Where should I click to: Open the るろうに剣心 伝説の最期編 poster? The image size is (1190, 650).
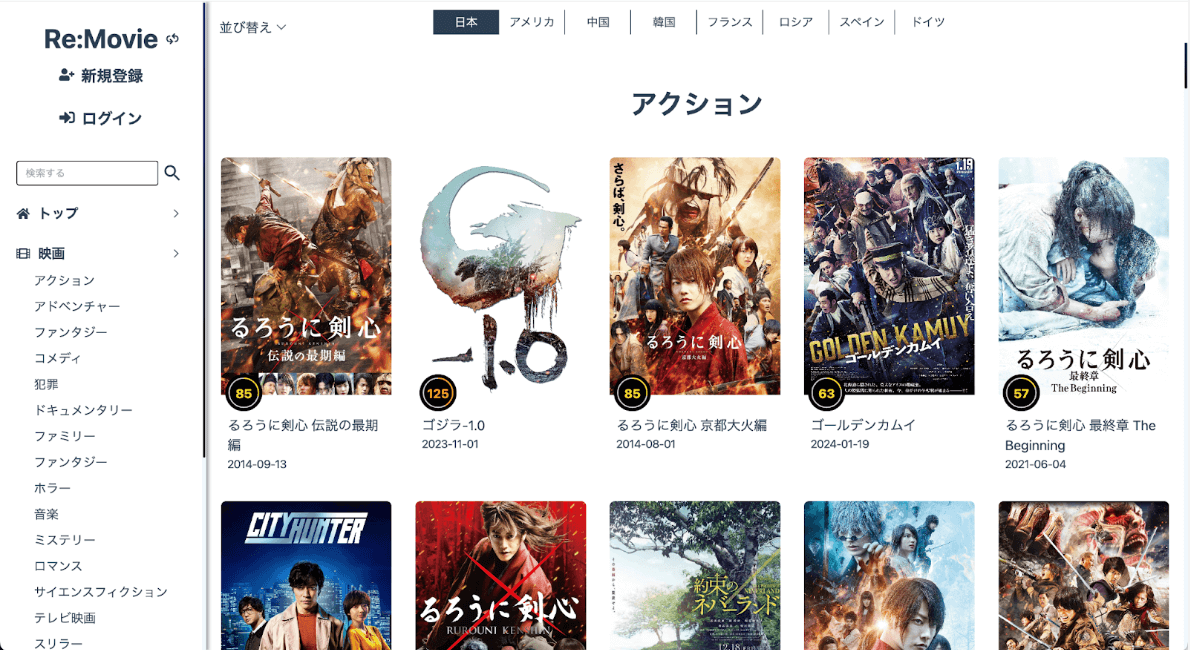coord(306,276)
